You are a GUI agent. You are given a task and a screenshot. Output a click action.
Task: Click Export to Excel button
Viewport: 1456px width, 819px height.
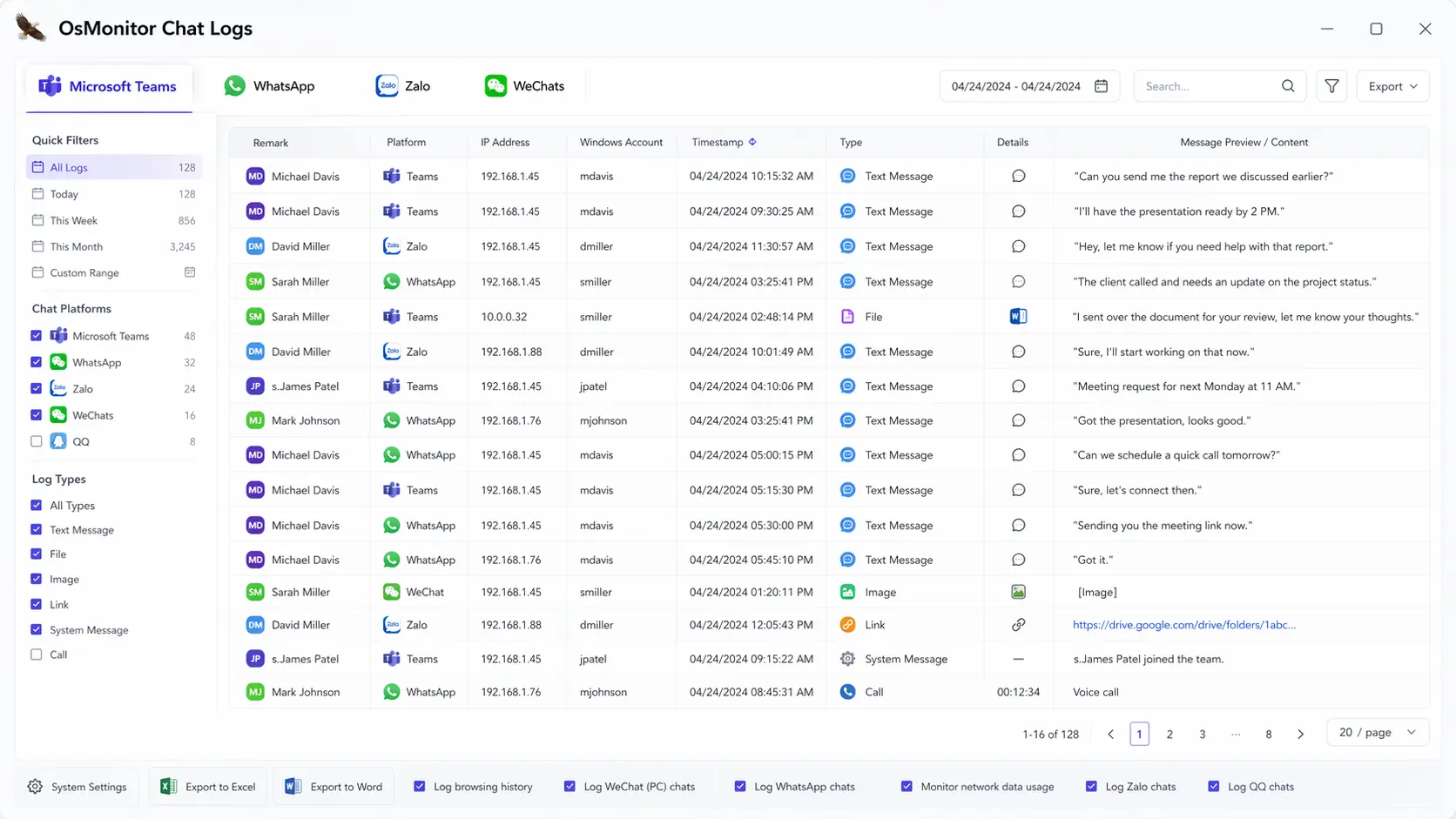point(208,787)
